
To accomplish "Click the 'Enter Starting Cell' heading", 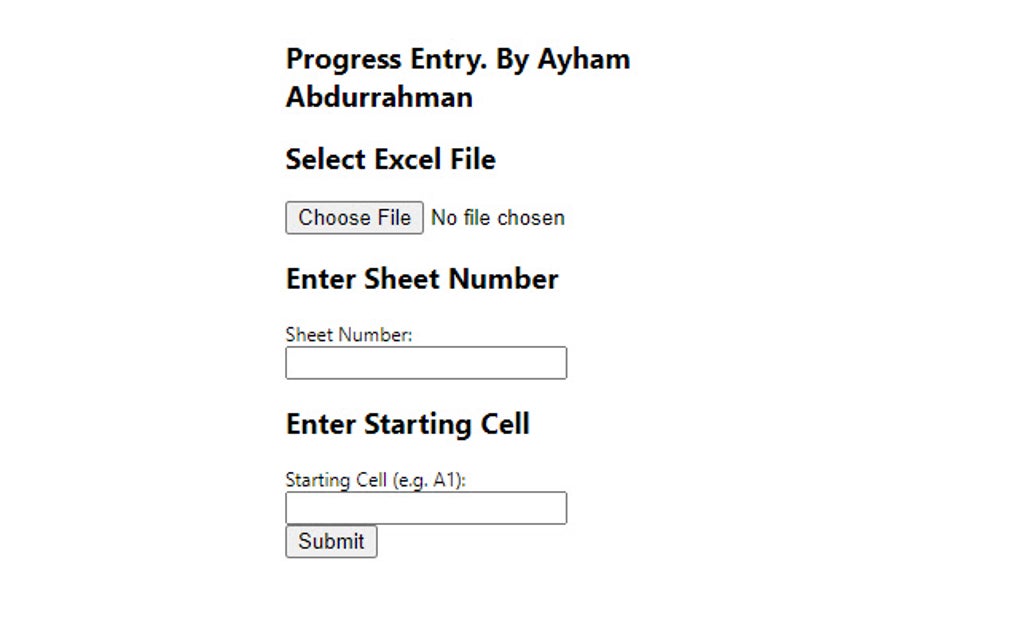I will pos(407,424).
